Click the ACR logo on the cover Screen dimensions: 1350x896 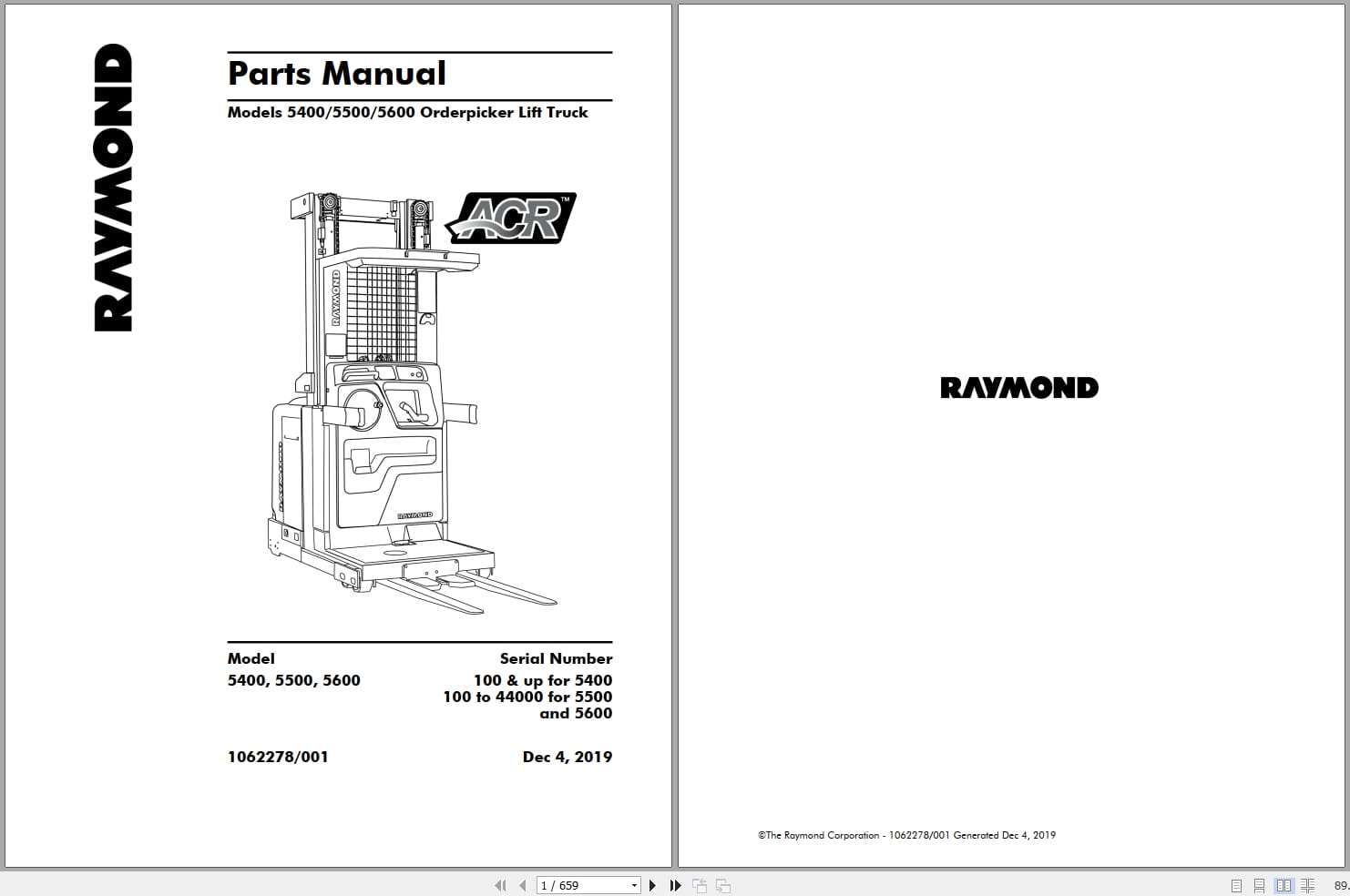point(511,219)
